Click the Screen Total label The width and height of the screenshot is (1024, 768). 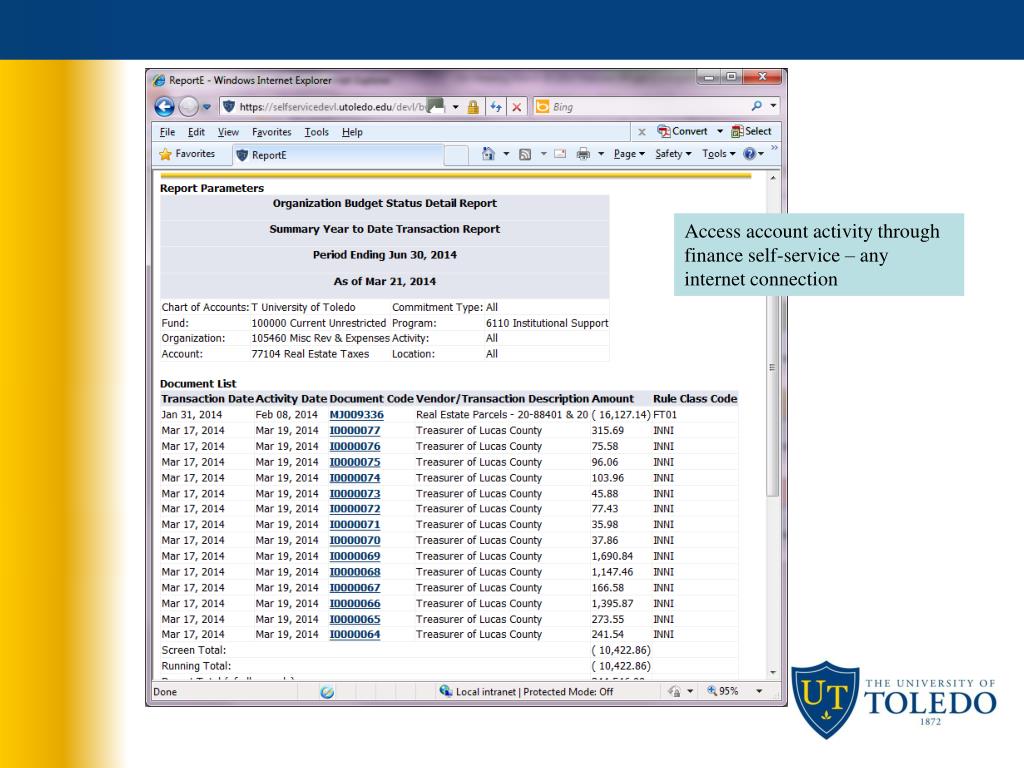194,650
